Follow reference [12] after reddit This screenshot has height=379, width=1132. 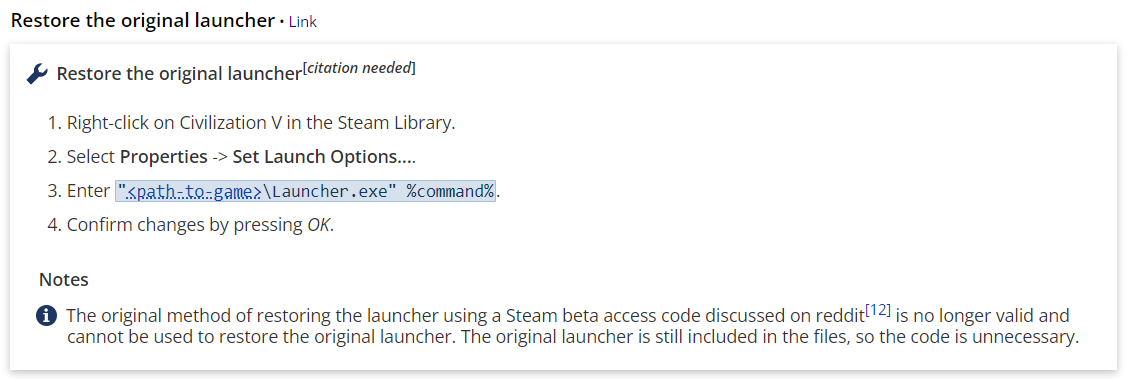878,310
